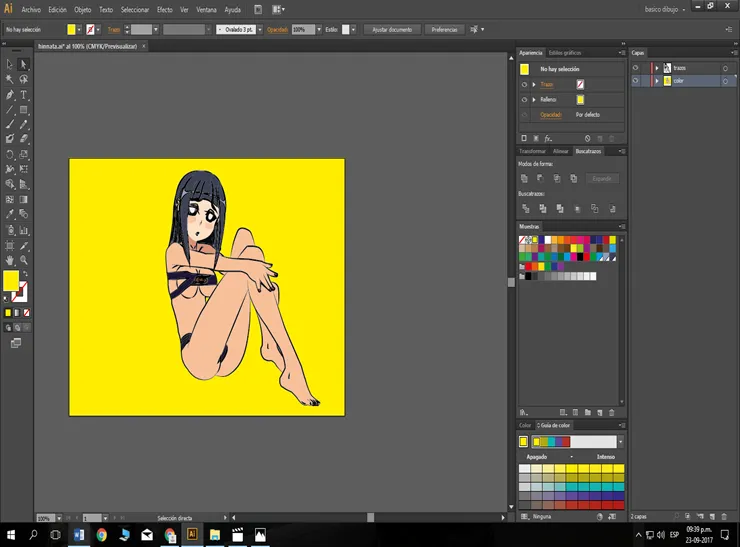Click the Trazo link in control bar
This screenshot has width=740, height=547.
pos(114,30)
